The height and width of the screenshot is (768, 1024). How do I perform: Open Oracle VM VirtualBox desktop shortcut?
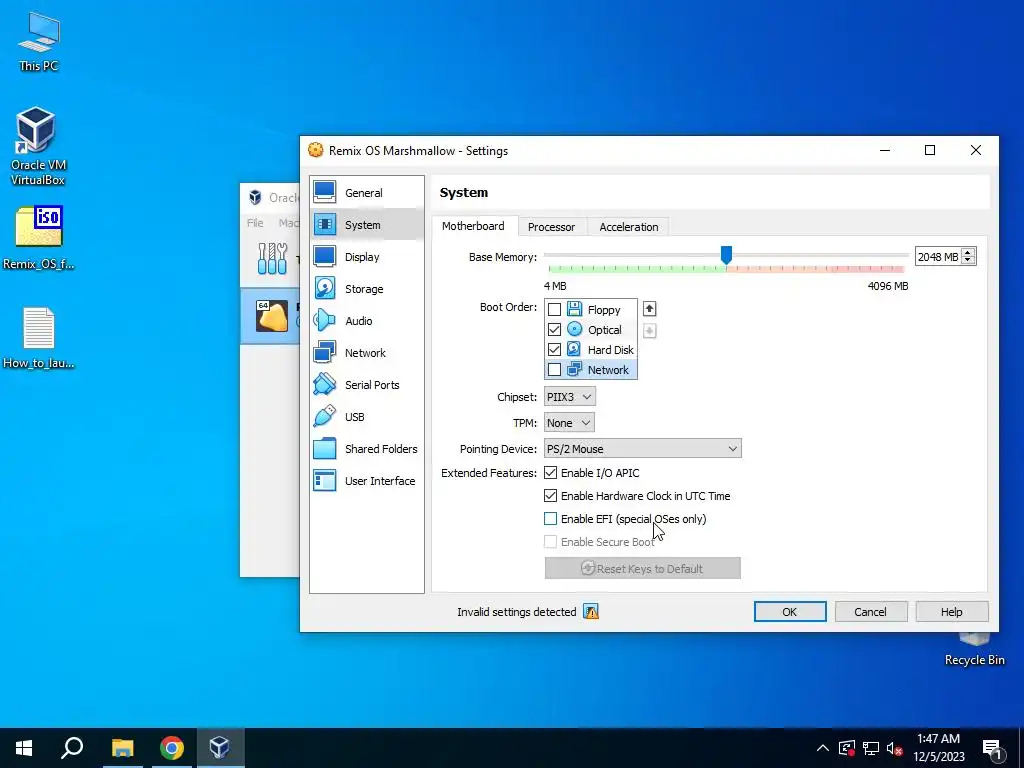pos(38,146)
